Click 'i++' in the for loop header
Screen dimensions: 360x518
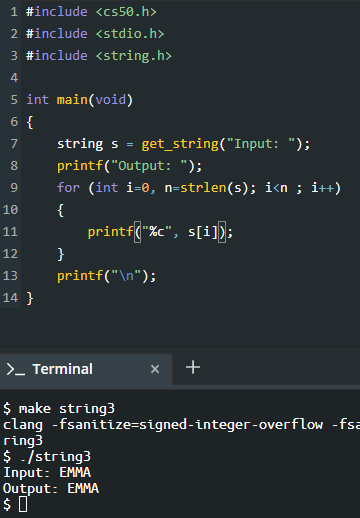pos(322,188)
